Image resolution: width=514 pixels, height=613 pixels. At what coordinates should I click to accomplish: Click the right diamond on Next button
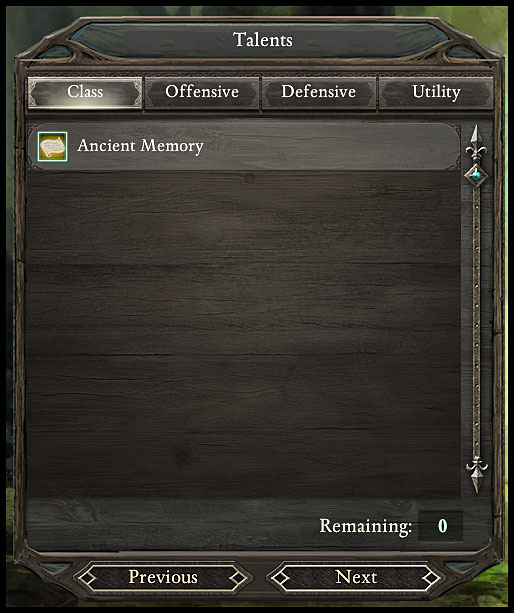(x=431, y=577)
